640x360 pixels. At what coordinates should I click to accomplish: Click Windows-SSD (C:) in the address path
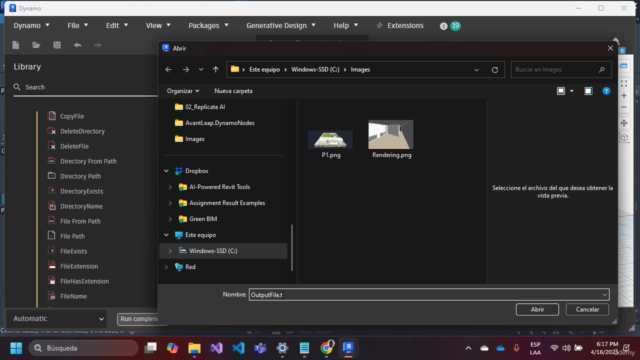315,70
